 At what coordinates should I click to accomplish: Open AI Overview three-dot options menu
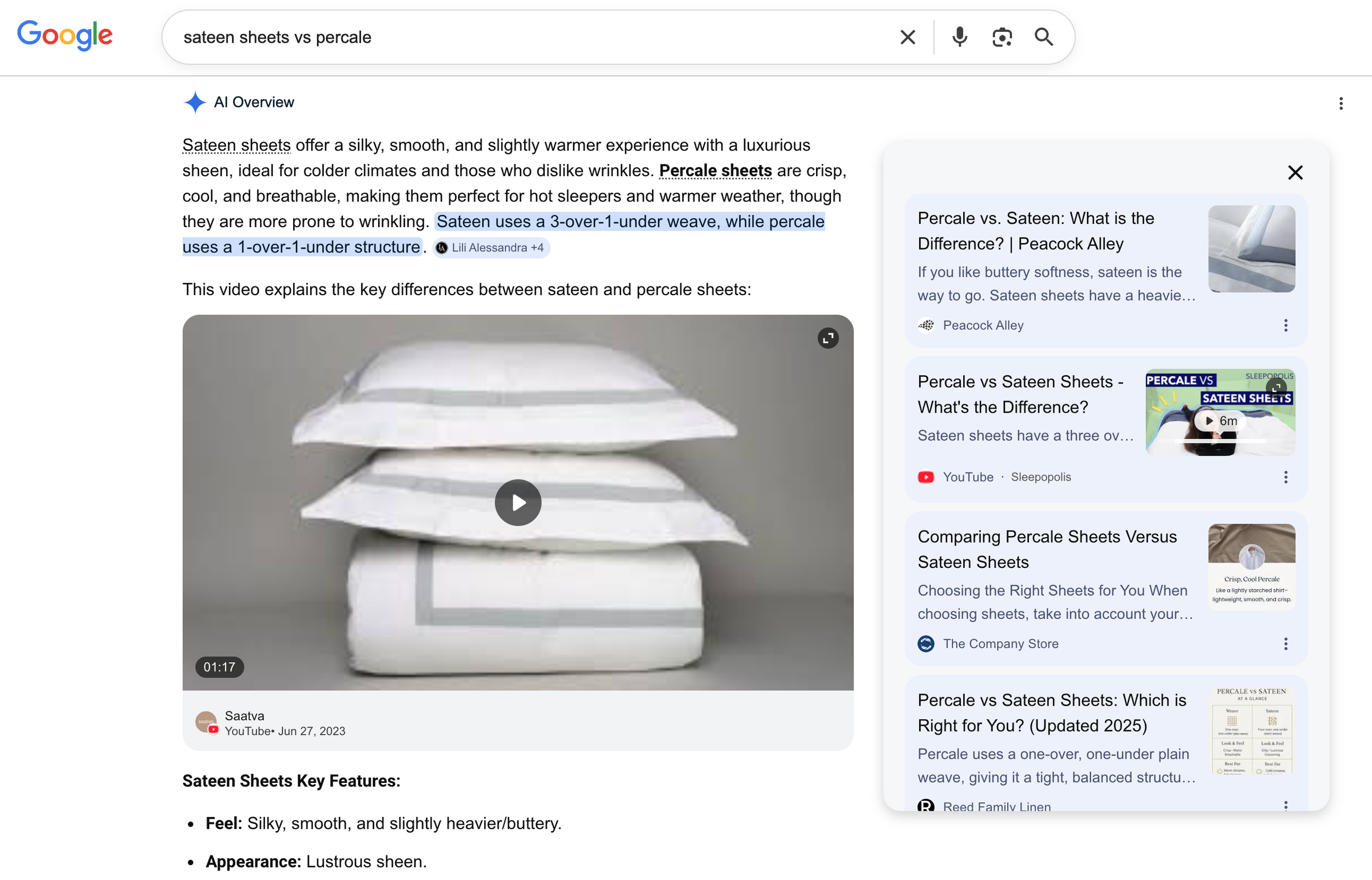pos(1341,104)
